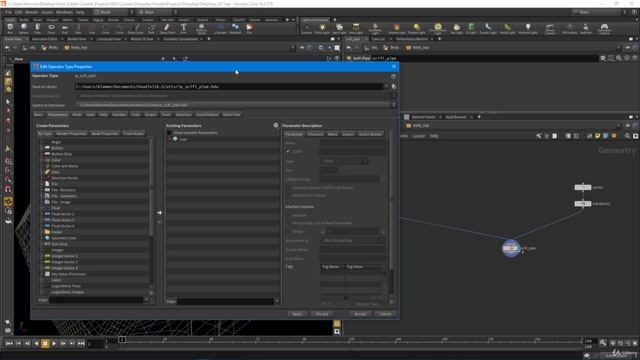Select the Button parameter type

click(57, 148)
